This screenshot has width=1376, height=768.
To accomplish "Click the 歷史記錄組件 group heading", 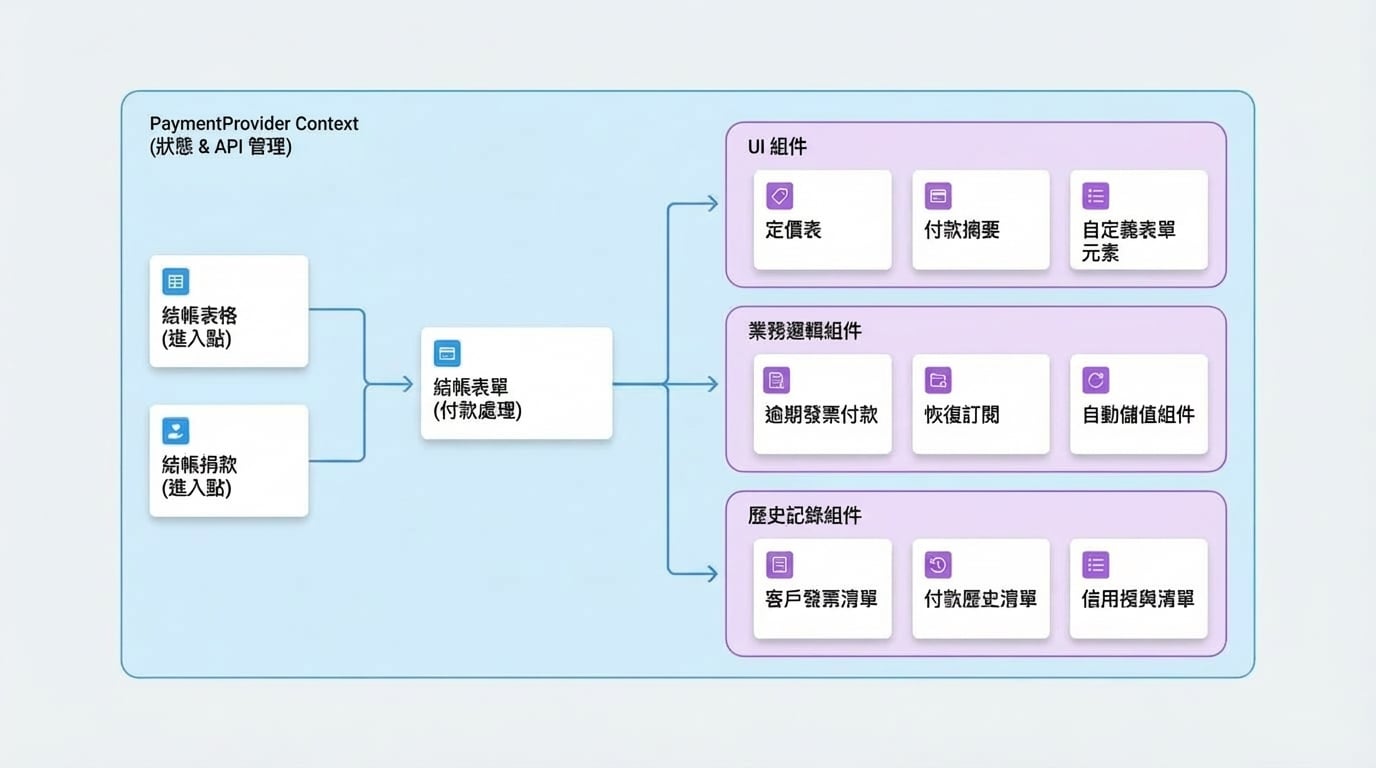I will pos(805,516).
